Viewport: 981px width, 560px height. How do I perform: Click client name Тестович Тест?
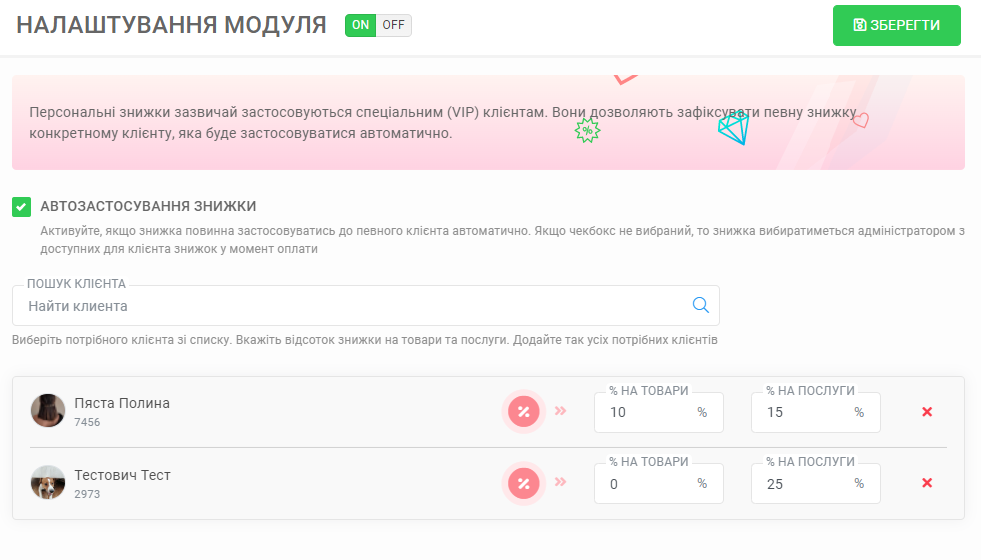tap(123, 476)
